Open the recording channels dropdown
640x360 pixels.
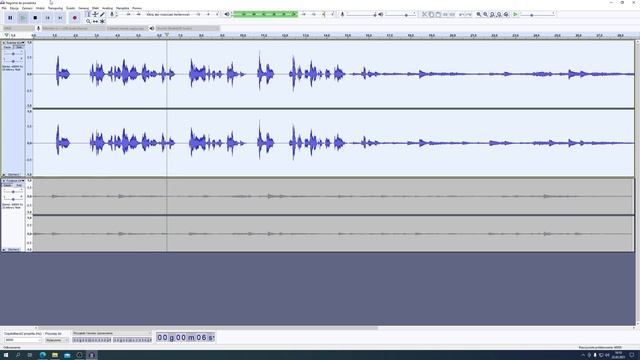(x=127, y=28)
